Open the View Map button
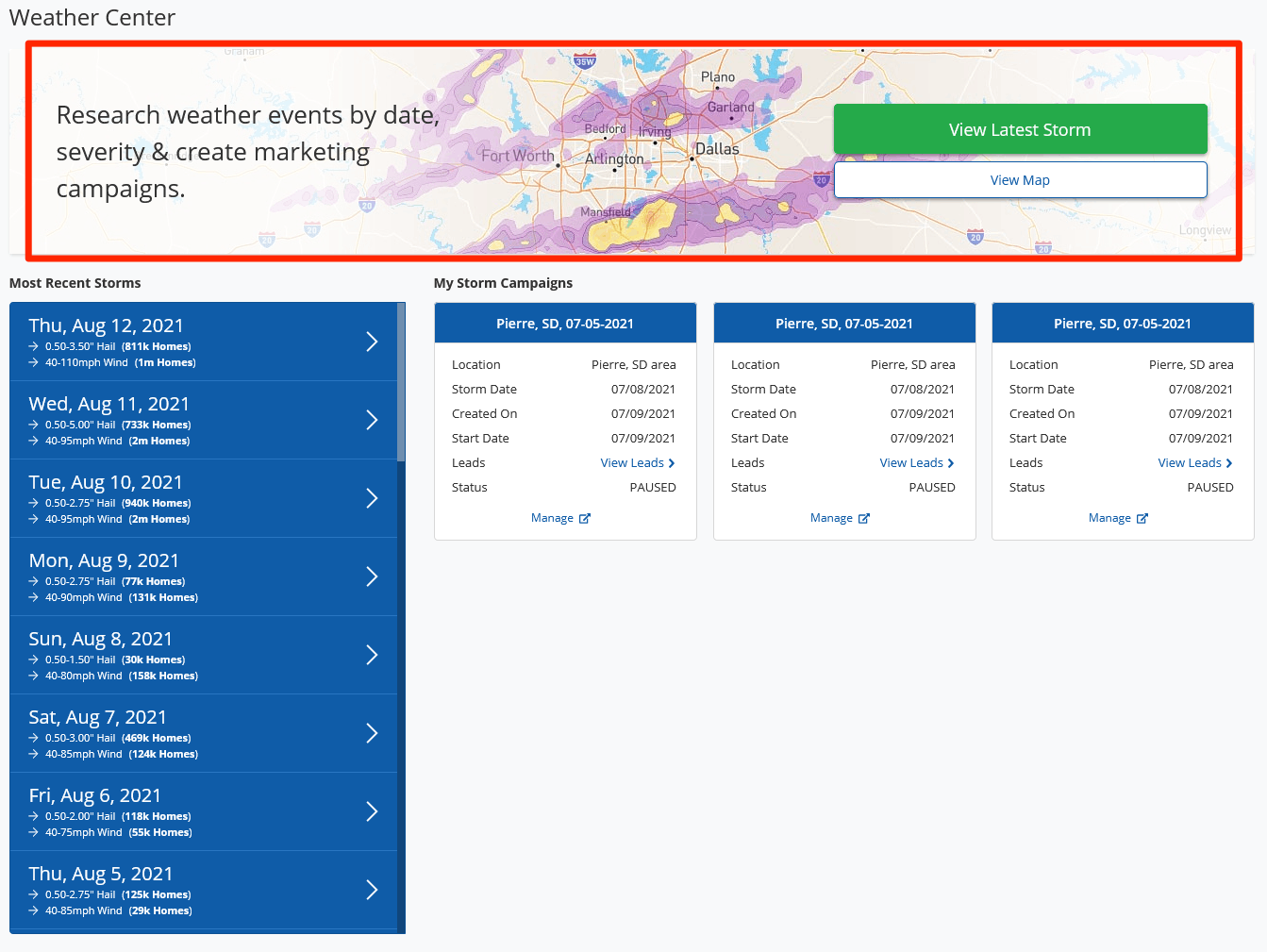1267x952 pixels. [x=1020, y=180]
